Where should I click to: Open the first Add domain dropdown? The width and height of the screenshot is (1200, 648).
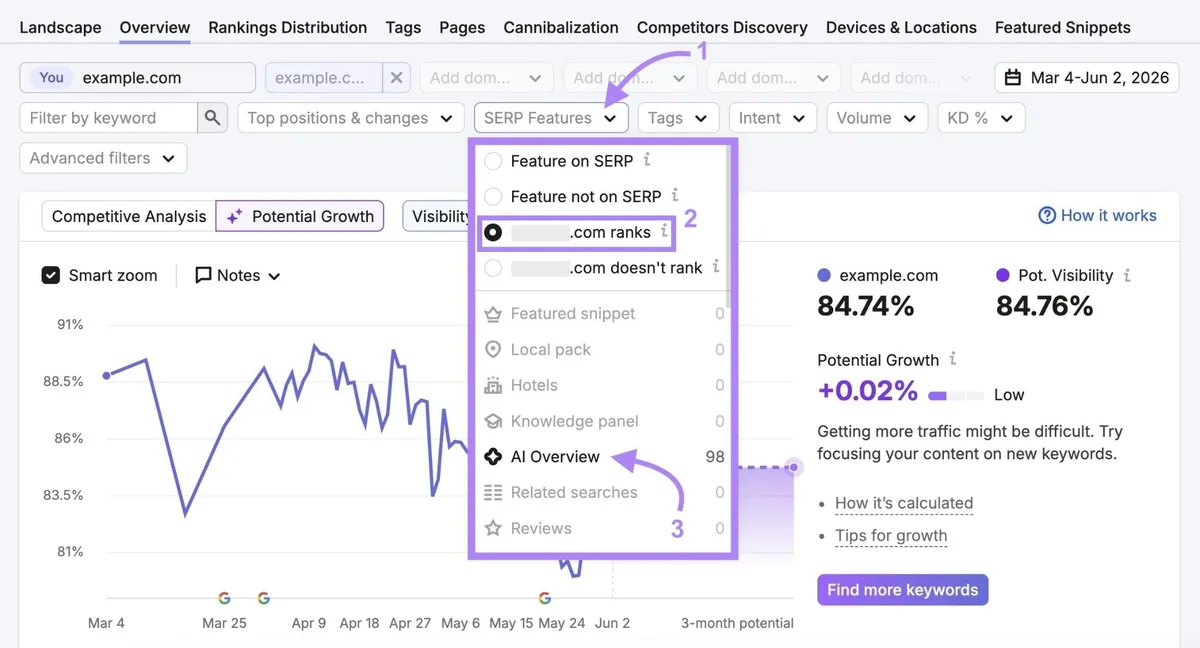click(x=485, y=77)
